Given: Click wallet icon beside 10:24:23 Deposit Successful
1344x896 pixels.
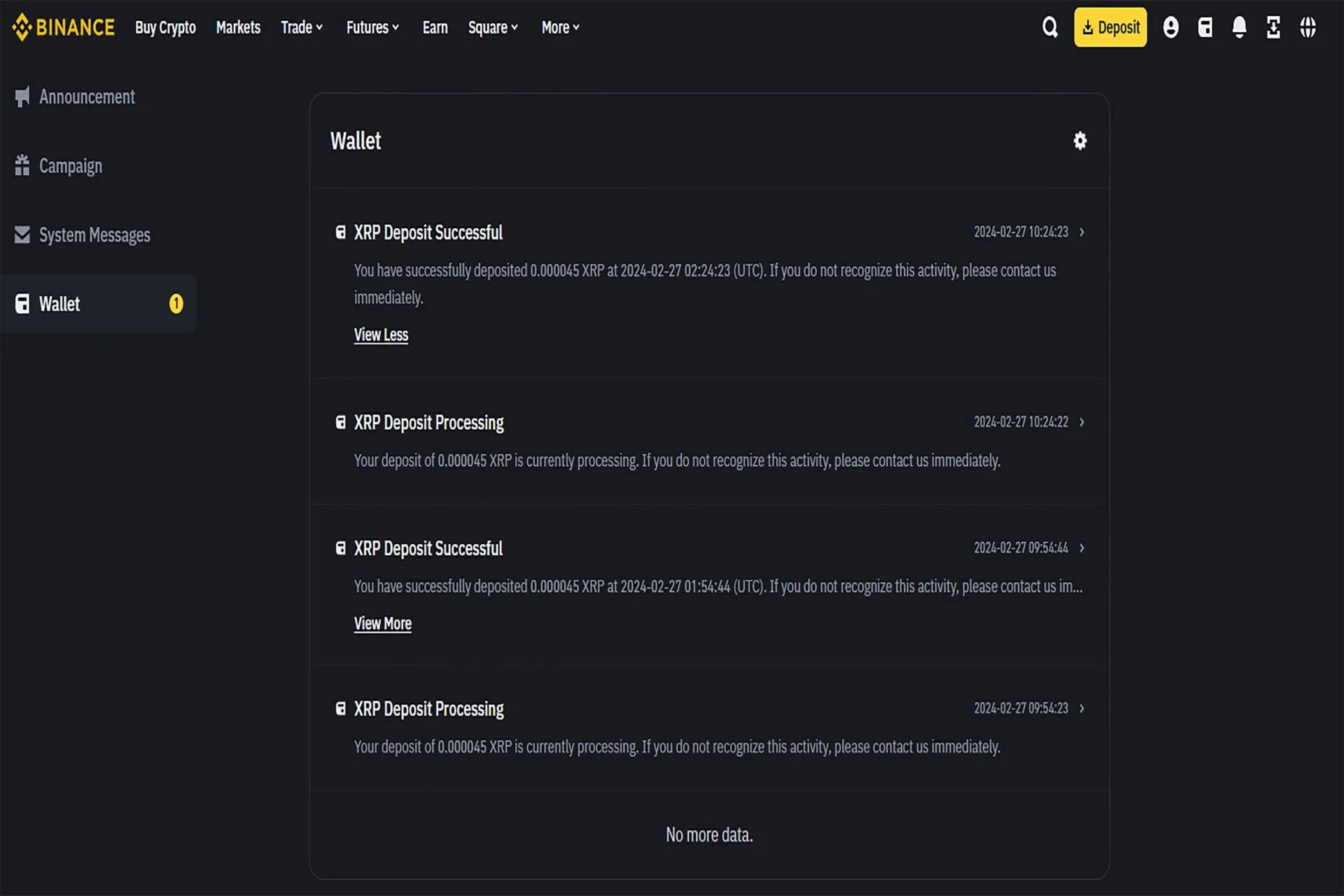Looking at the screenshot, I should click(x=341, y=232).
